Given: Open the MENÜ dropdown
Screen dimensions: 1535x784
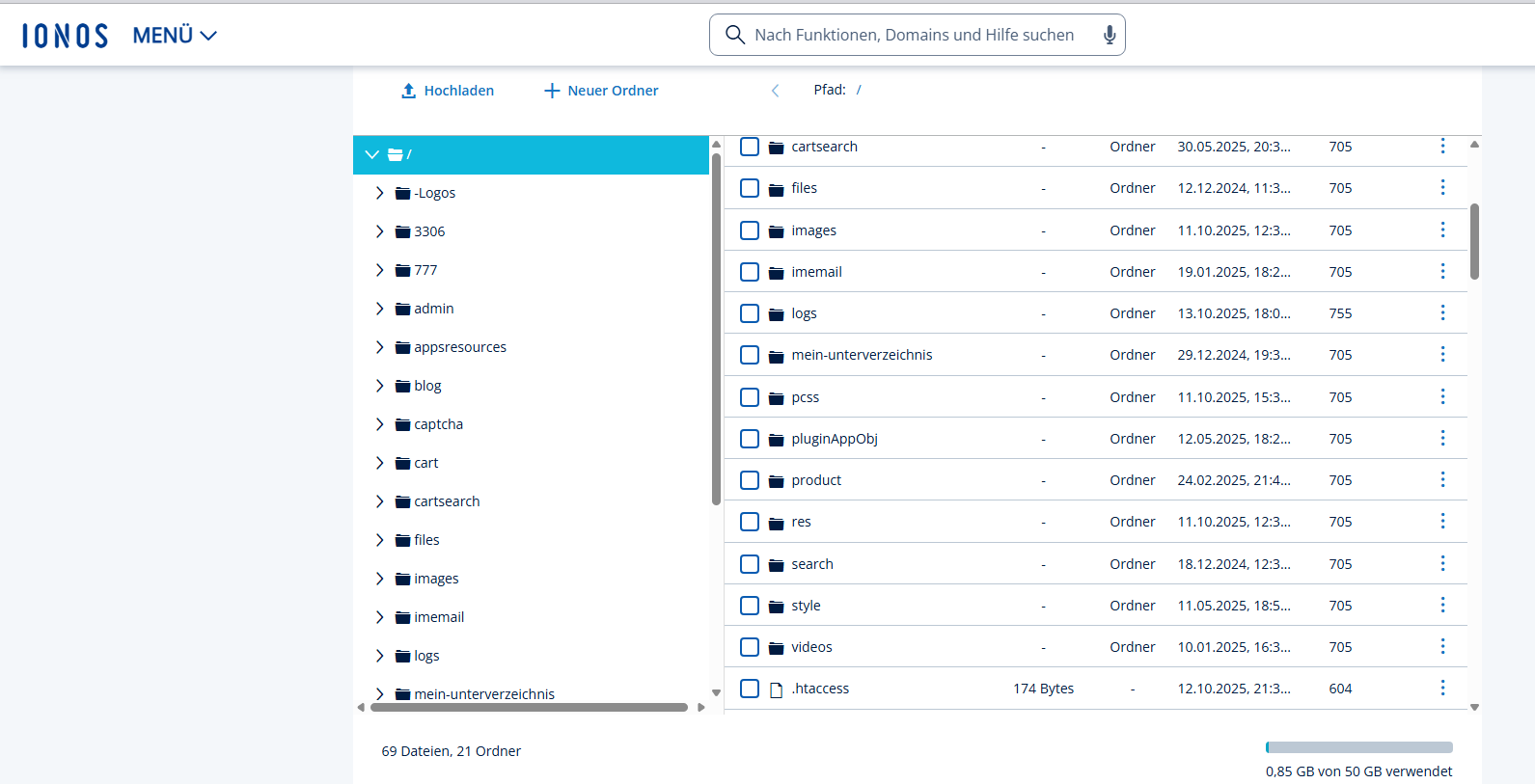Looking at the screenshot, I should pyautogui.click(x=175, y=36).
